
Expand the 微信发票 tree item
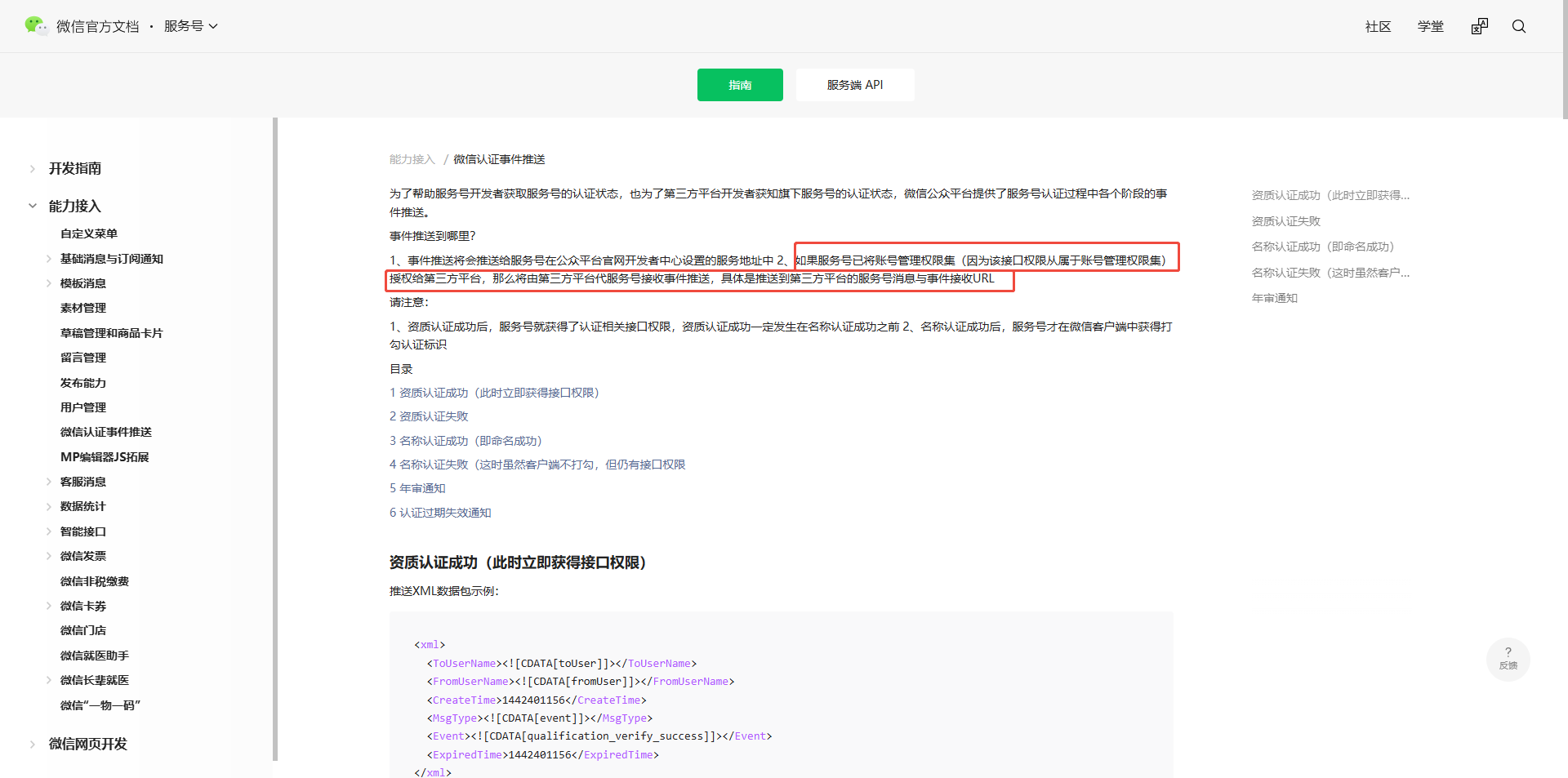(x=49, y=556)
